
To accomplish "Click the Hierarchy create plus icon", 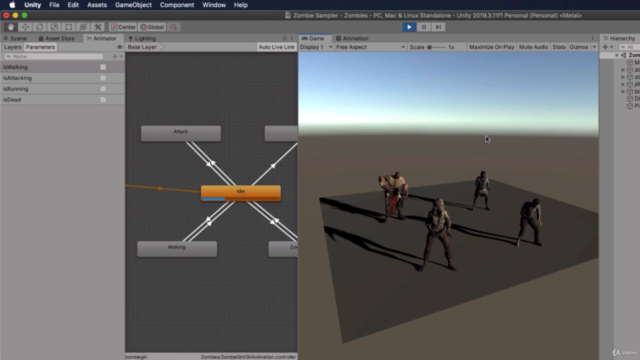I will [605, 47].
